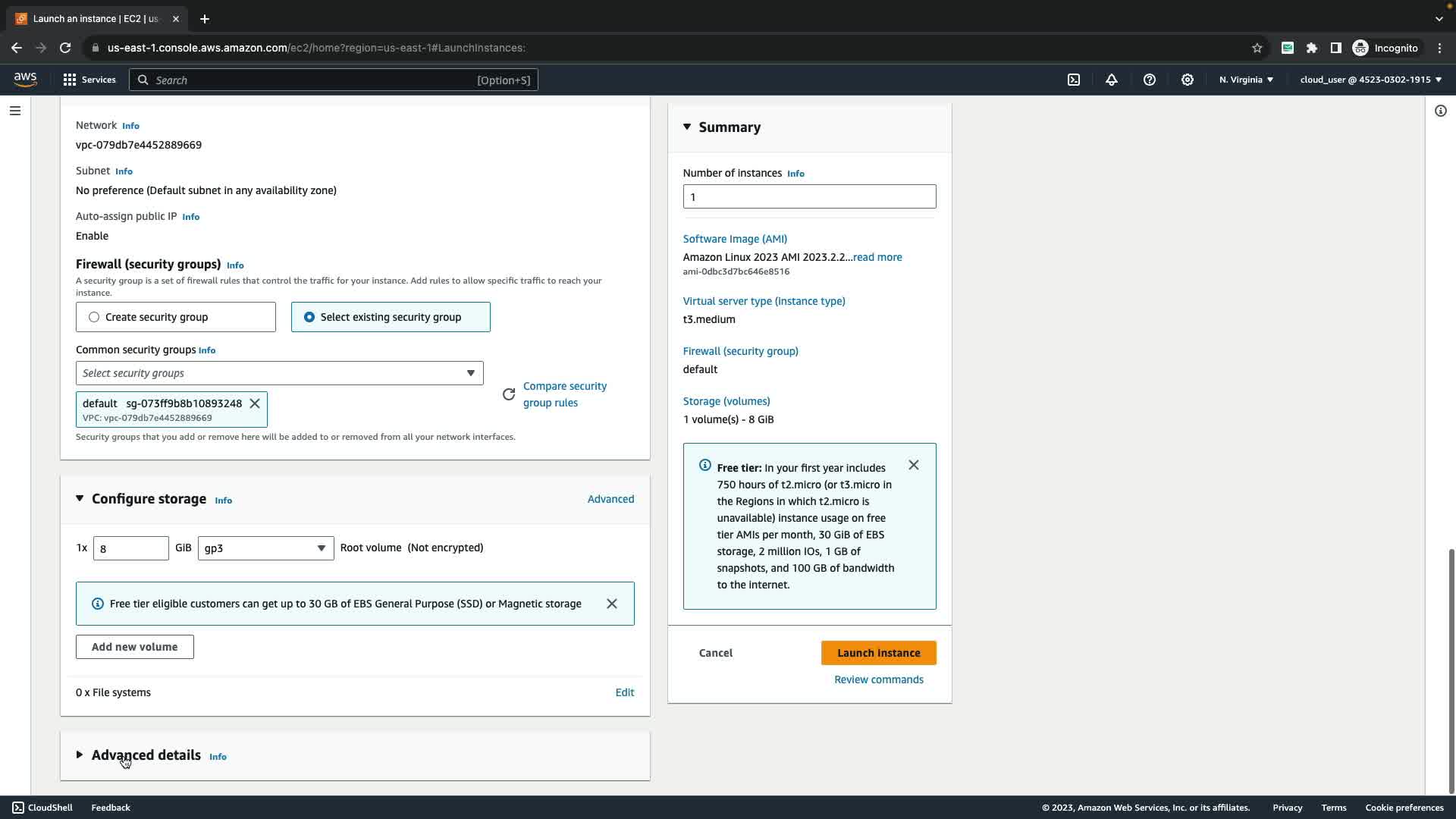Open the notifications bell icon
This screenshot has height=819, width=1456.
[1112, 80]
